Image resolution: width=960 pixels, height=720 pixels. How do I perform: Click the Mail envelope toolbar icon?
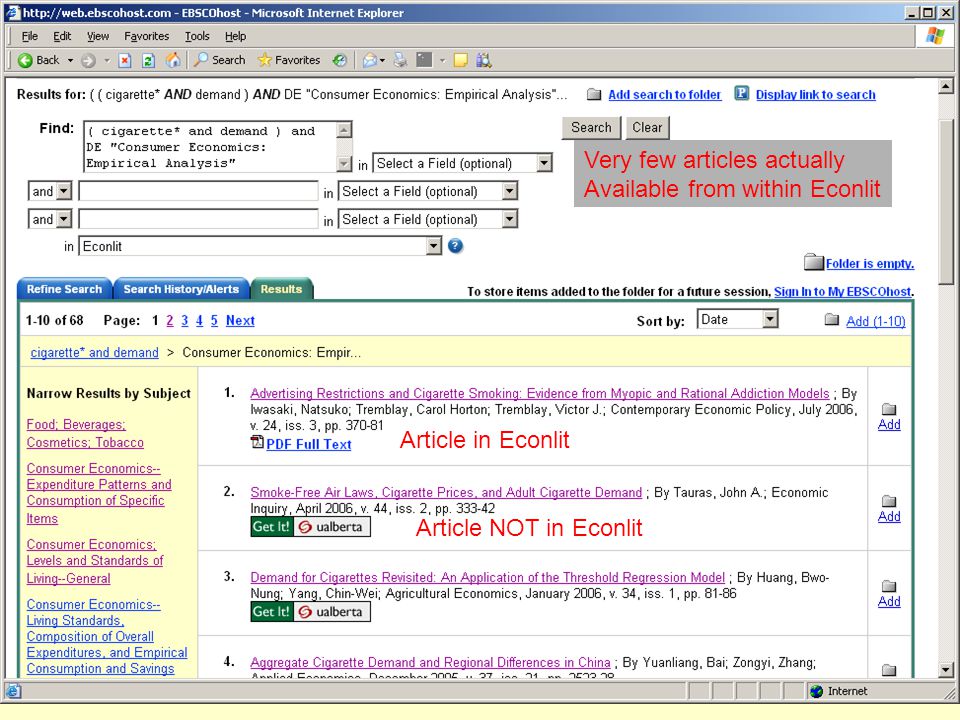(370, 60)
